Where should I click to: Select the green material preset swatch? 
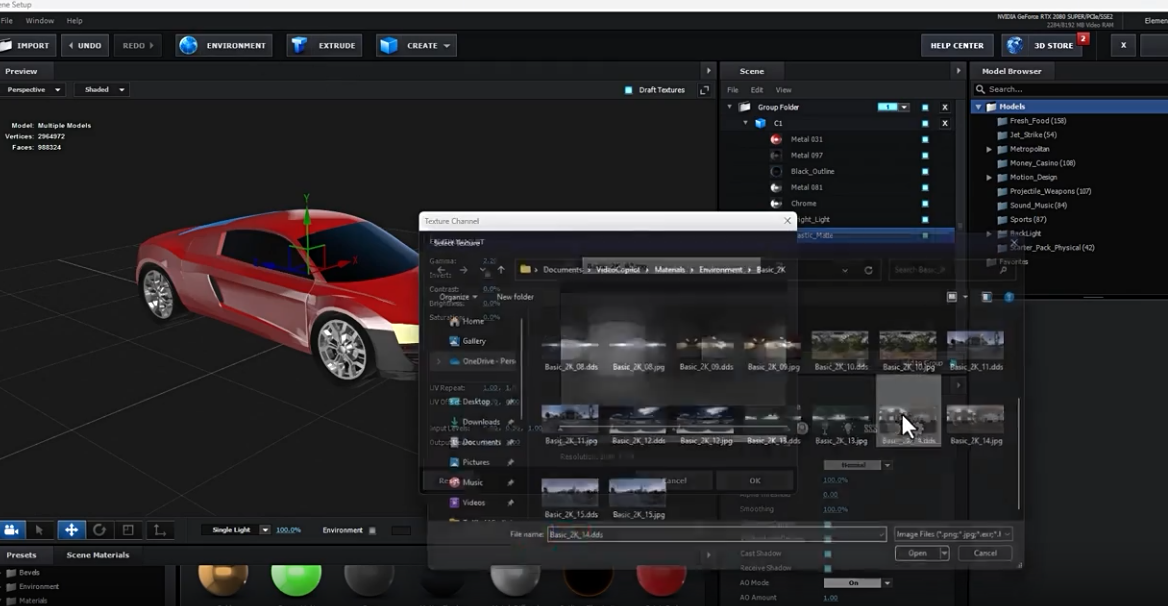[x=296, y=578]
